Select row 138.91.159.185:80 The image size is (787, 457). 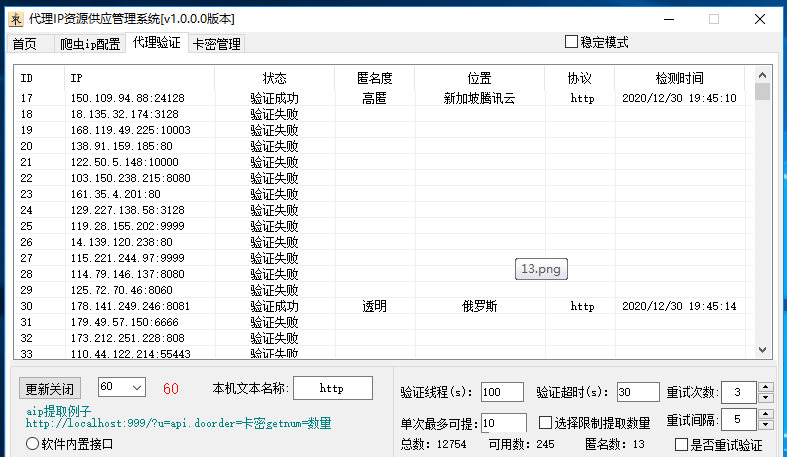tap(384, 146)
